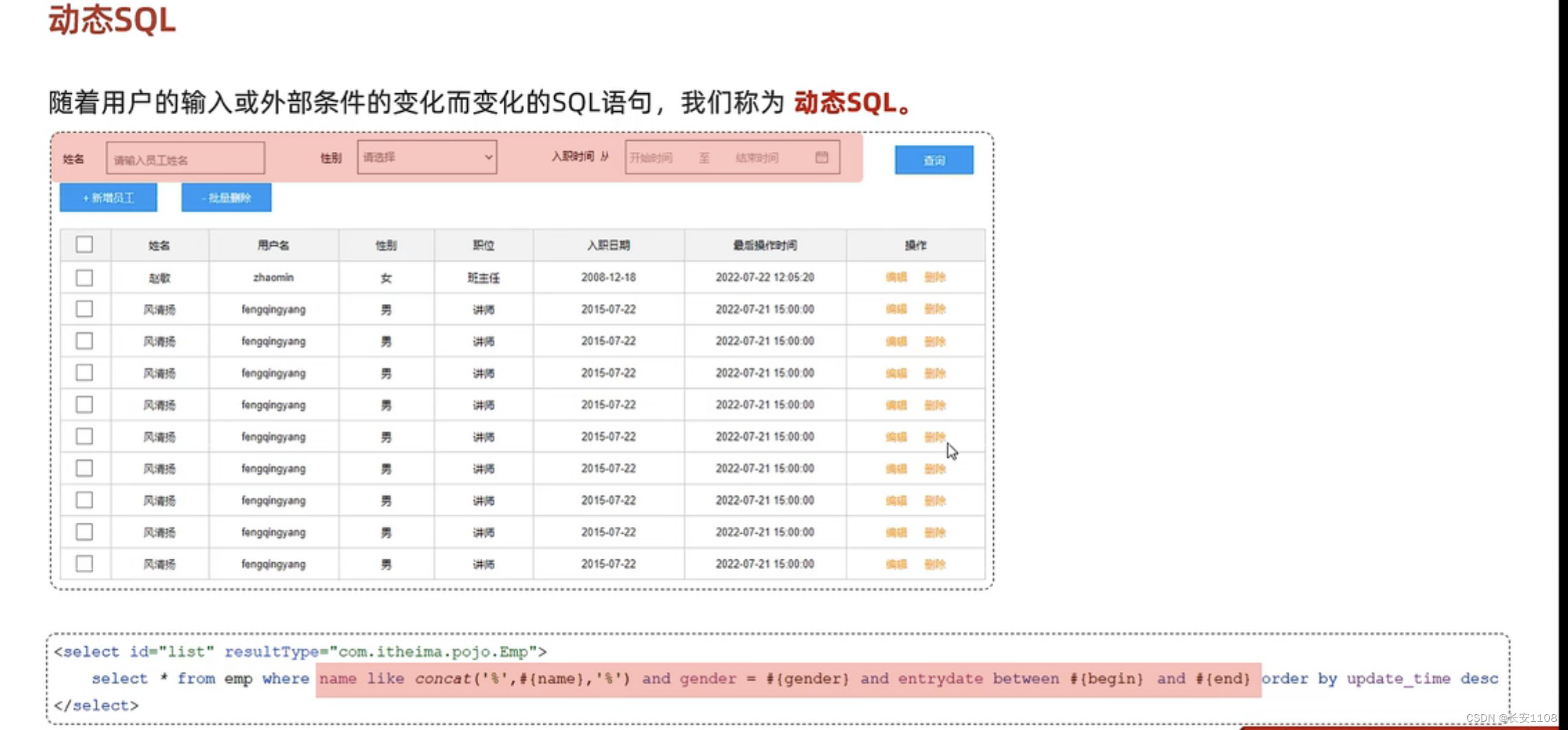Click the 2022-07-22 12:05:20 timestamp cell
The height and width of the screenshot is (730, 1568).
pyautogui.click(x=765, y=277)
